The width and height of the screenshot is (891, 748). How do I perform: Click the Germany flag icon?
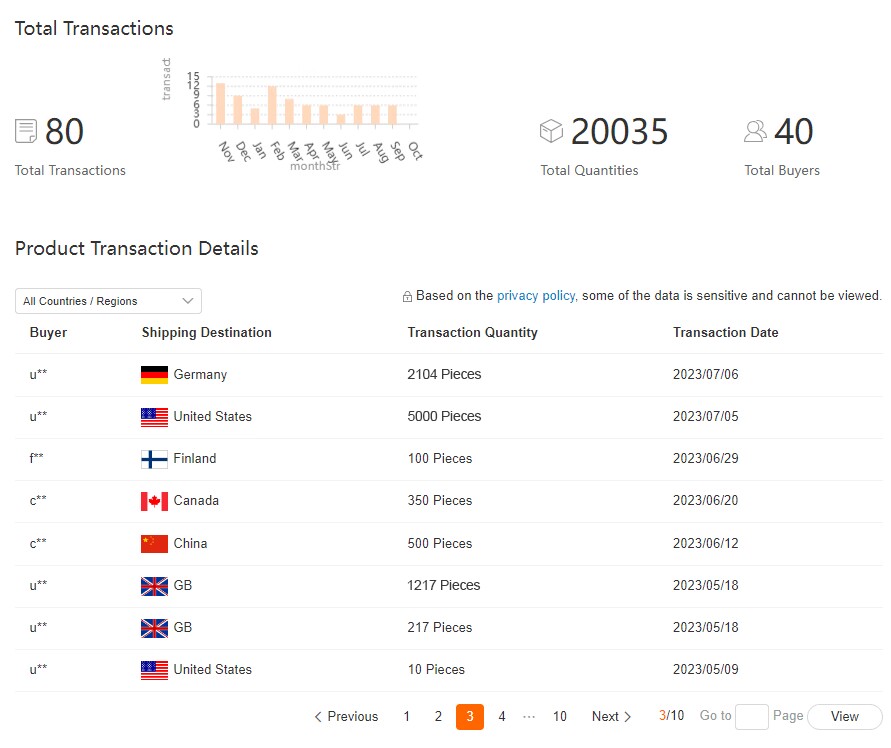[x=154, y=375]
